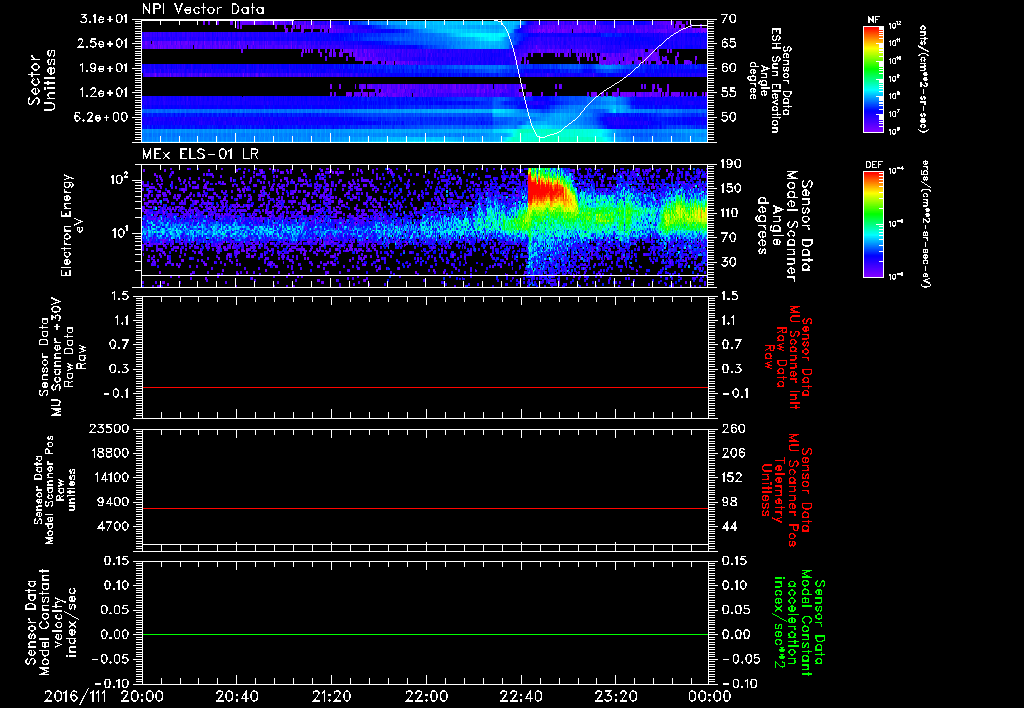
Task: Click the '110' scanner angle tick label
Action: click(x=731, y=213)
